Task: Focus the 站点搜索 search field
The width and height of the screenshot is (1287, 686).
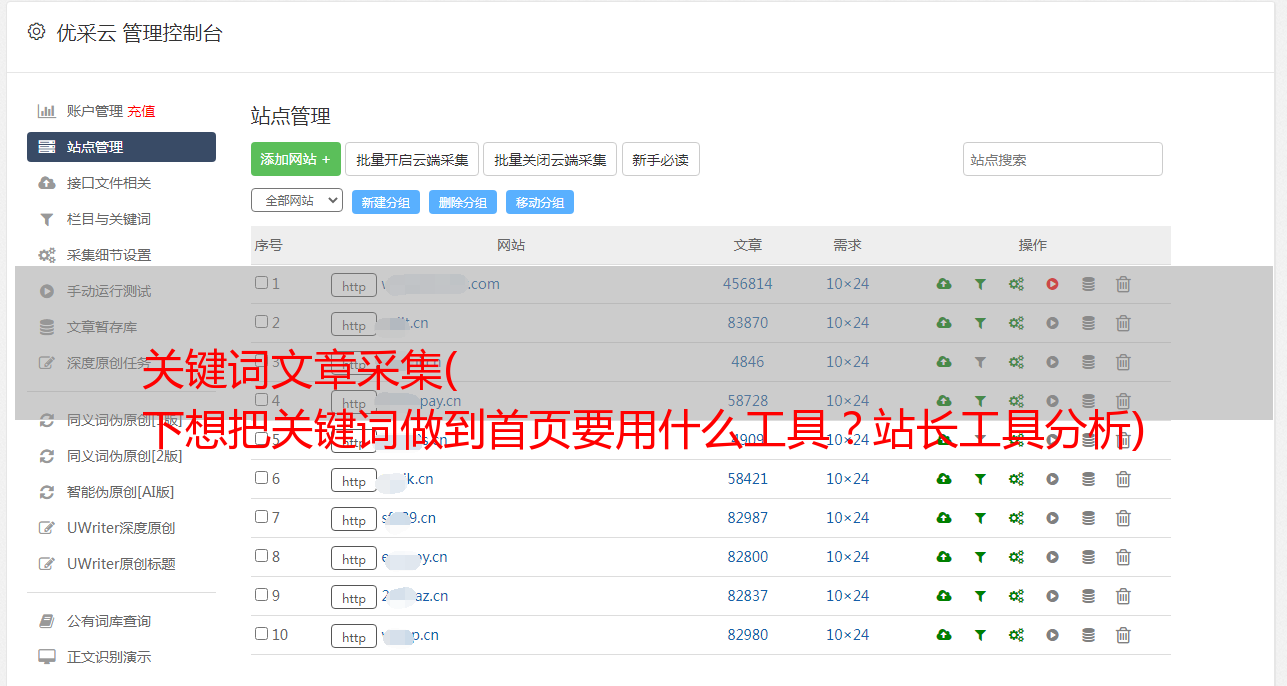Action: [1063, 159]
